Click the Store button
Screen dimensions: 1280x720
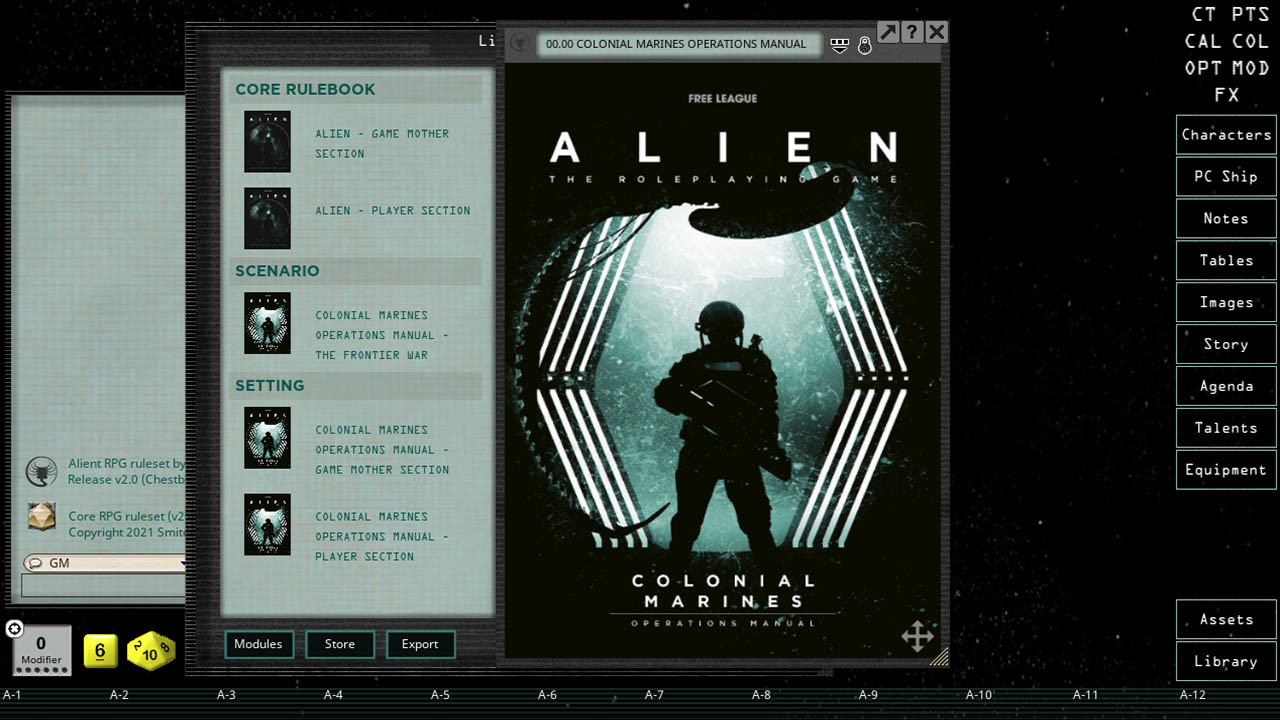[340, 644]
